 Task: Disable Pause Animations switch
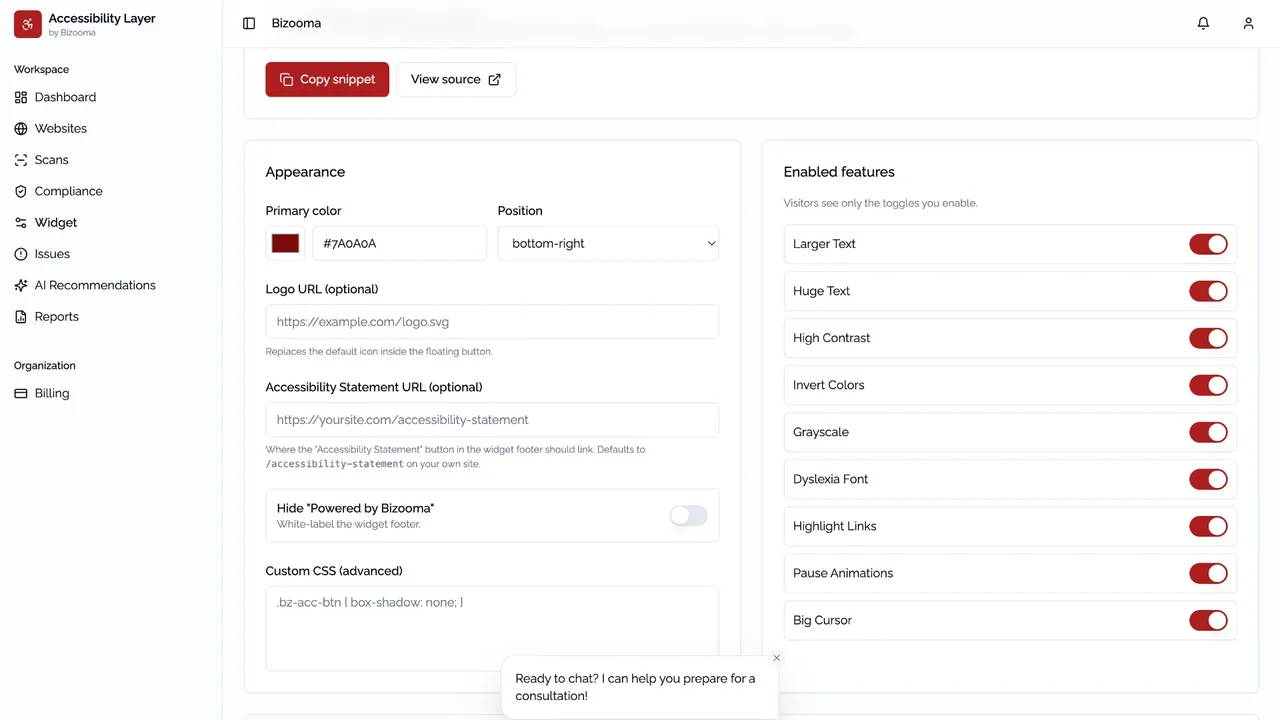(x=1208, y=573)
